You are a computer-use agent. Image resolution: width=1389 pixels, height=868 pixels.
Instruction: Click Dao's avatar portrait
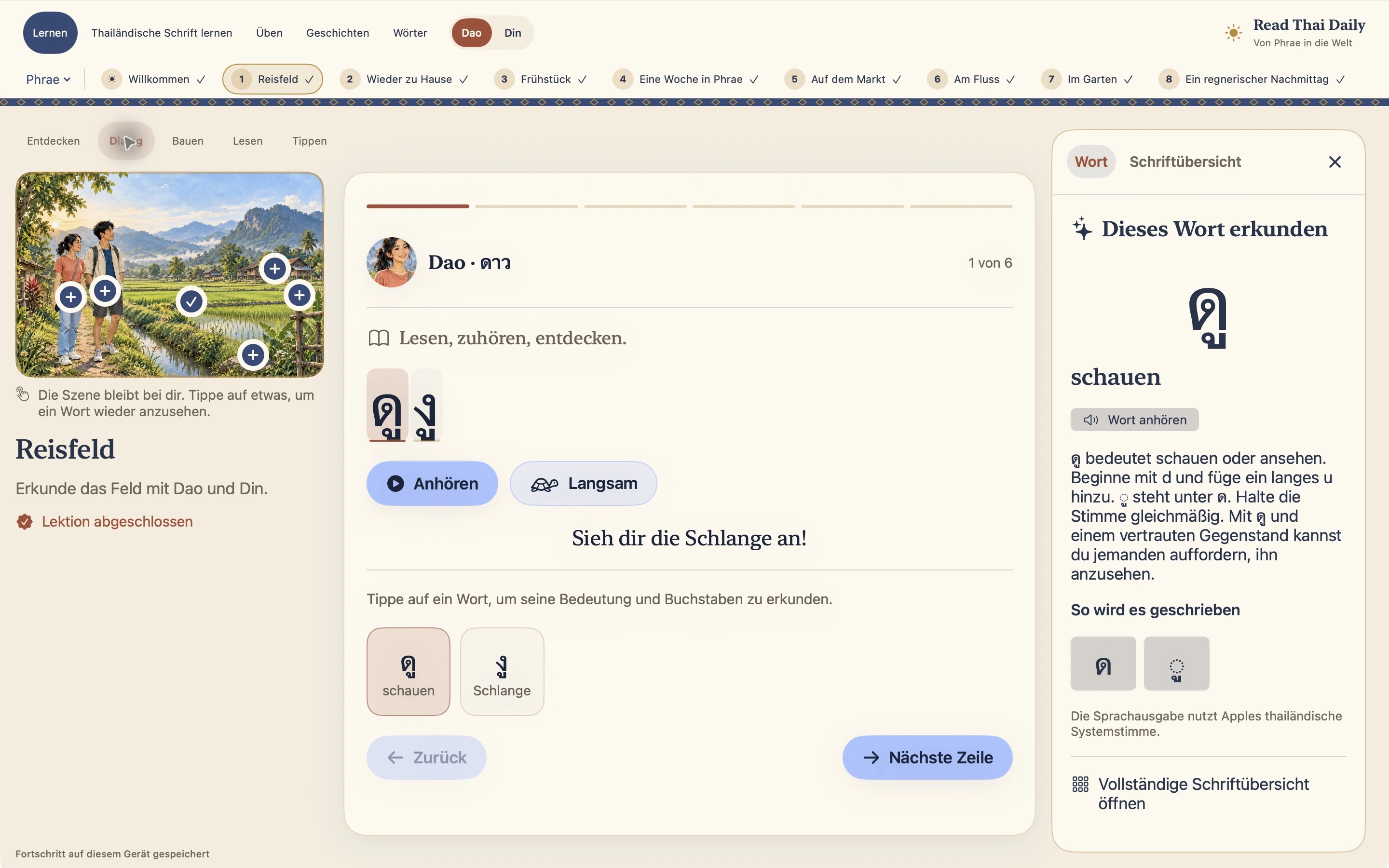pyautogui.click(x=392, y=262)
